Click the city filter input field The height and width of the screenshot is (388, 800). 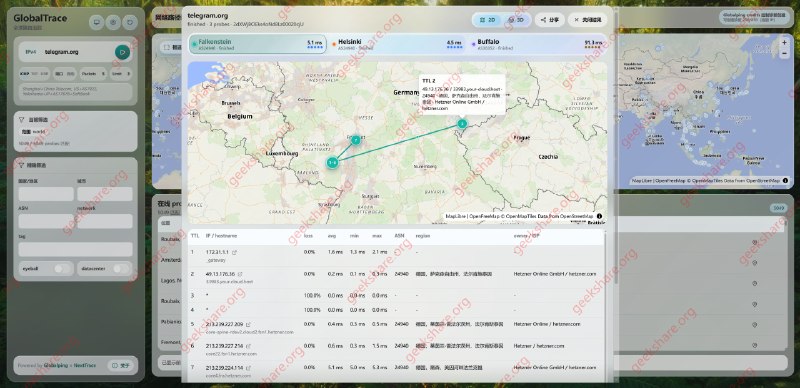tap(105, 194)
